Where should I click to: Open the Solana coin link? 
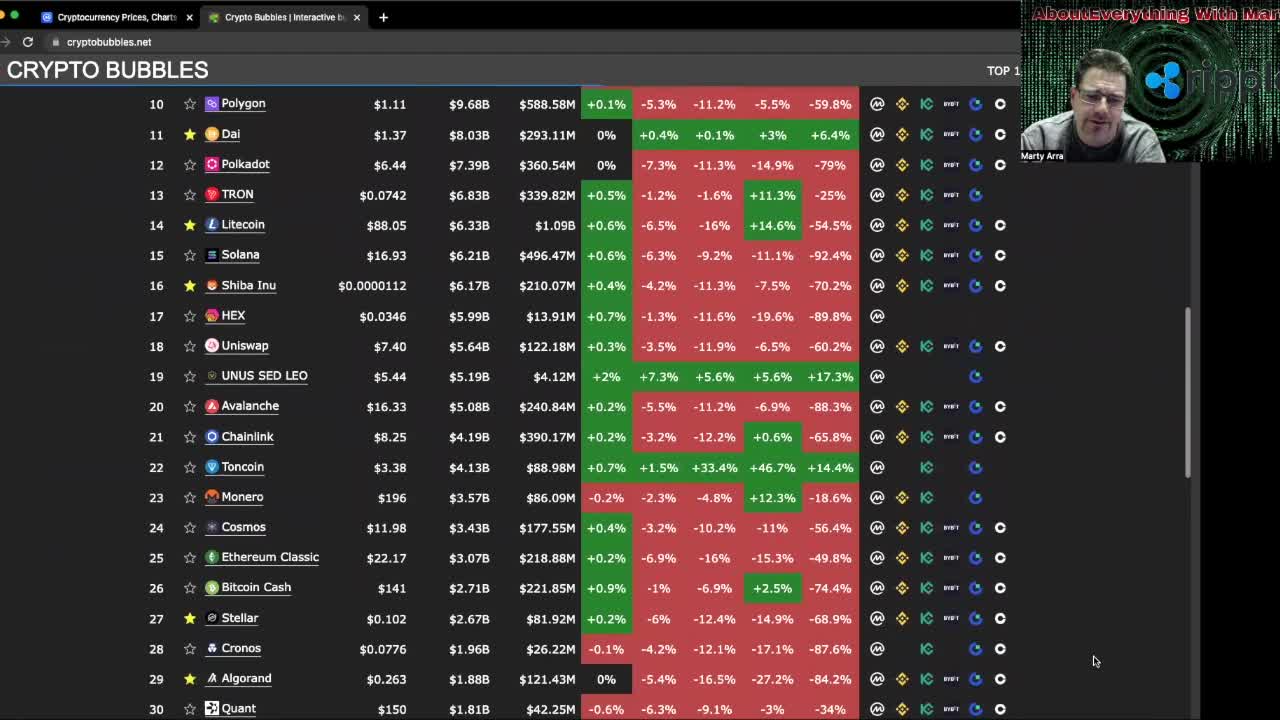(x=240, y=255)
